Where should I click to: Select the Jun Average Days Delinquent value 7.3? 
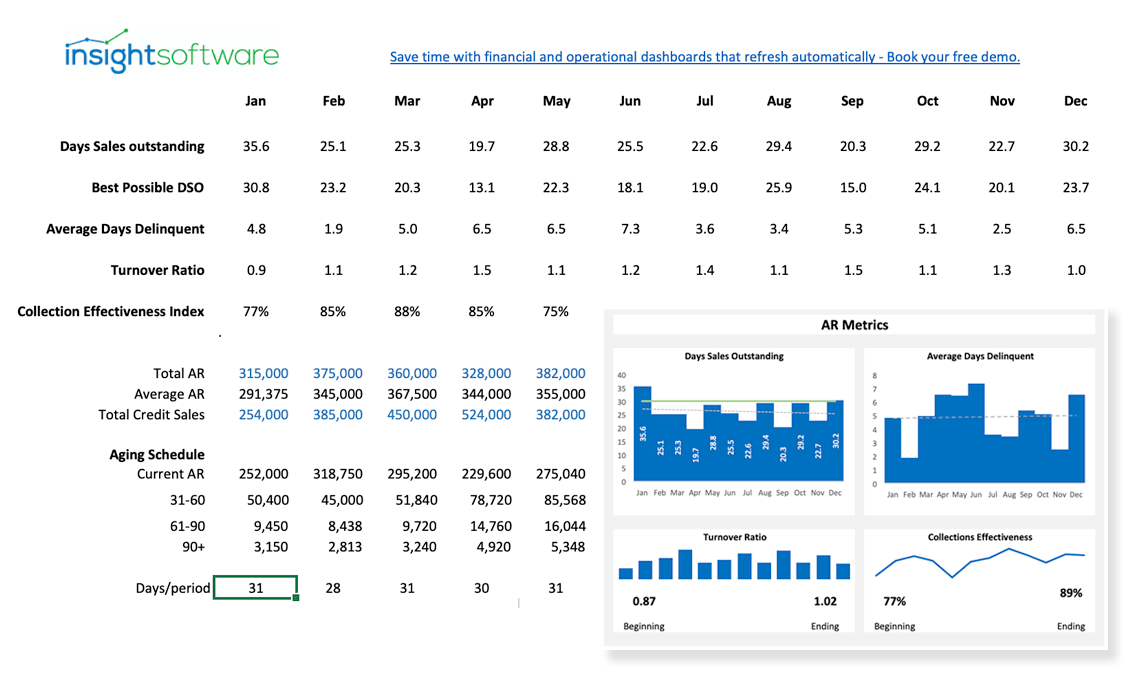point(630,229)
